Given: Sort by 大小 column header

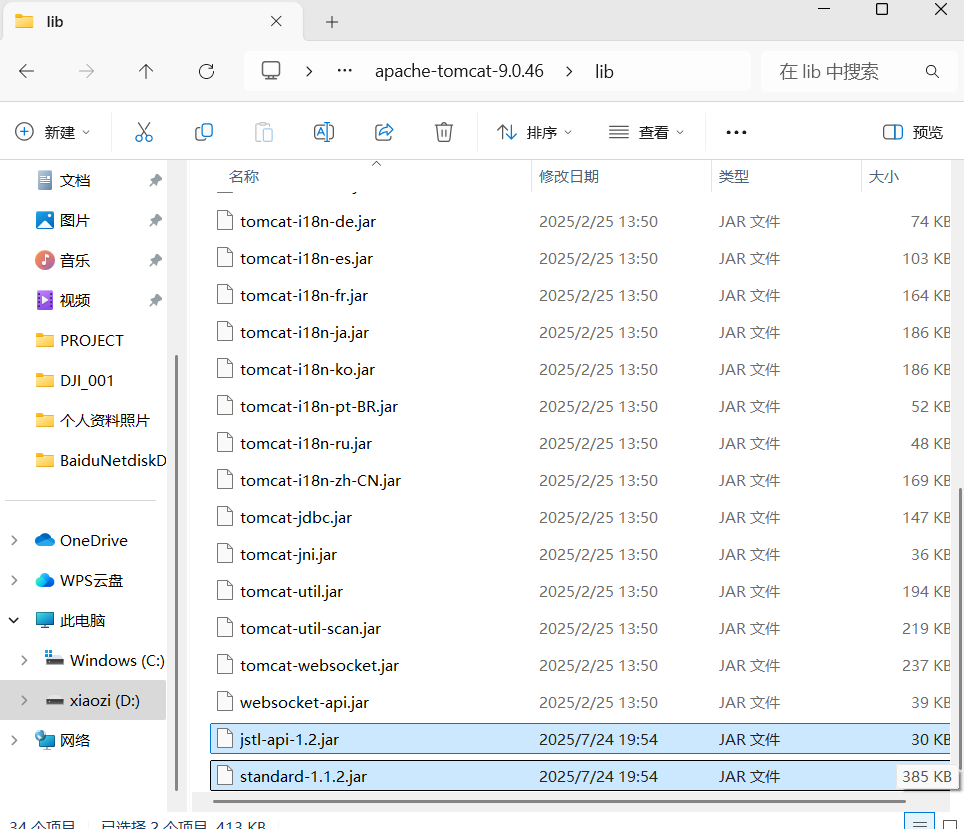Looking at the screenshot, I should coord(883,177).
